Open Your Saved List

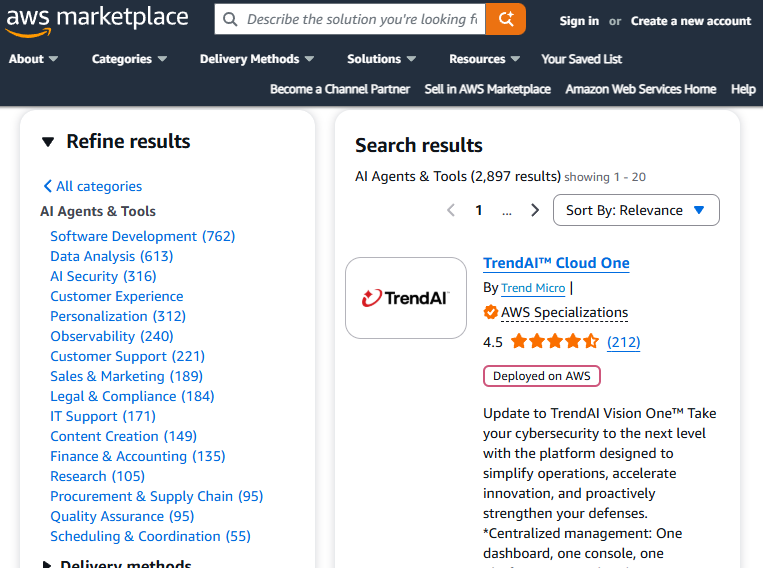(581, 59)
